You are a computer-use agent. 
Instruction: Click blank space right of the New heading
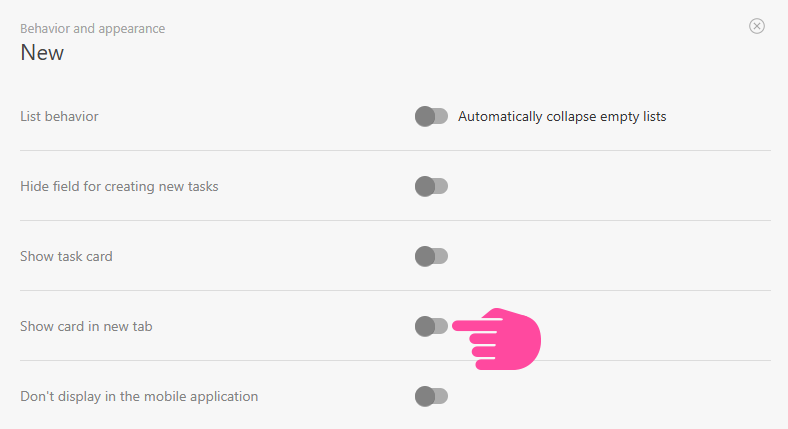point(400,53)
